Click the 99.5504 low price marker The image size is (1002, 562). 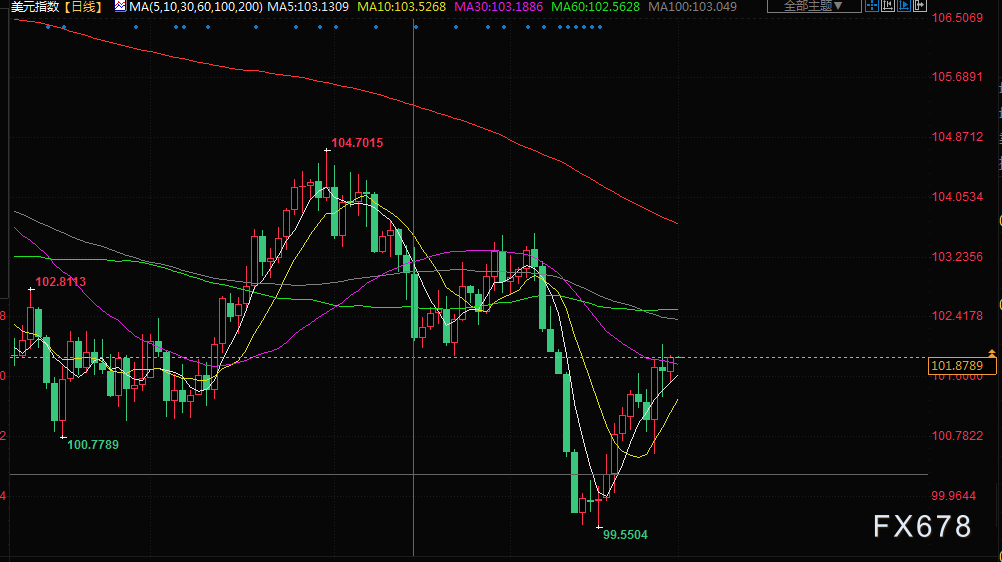point(625,535)
